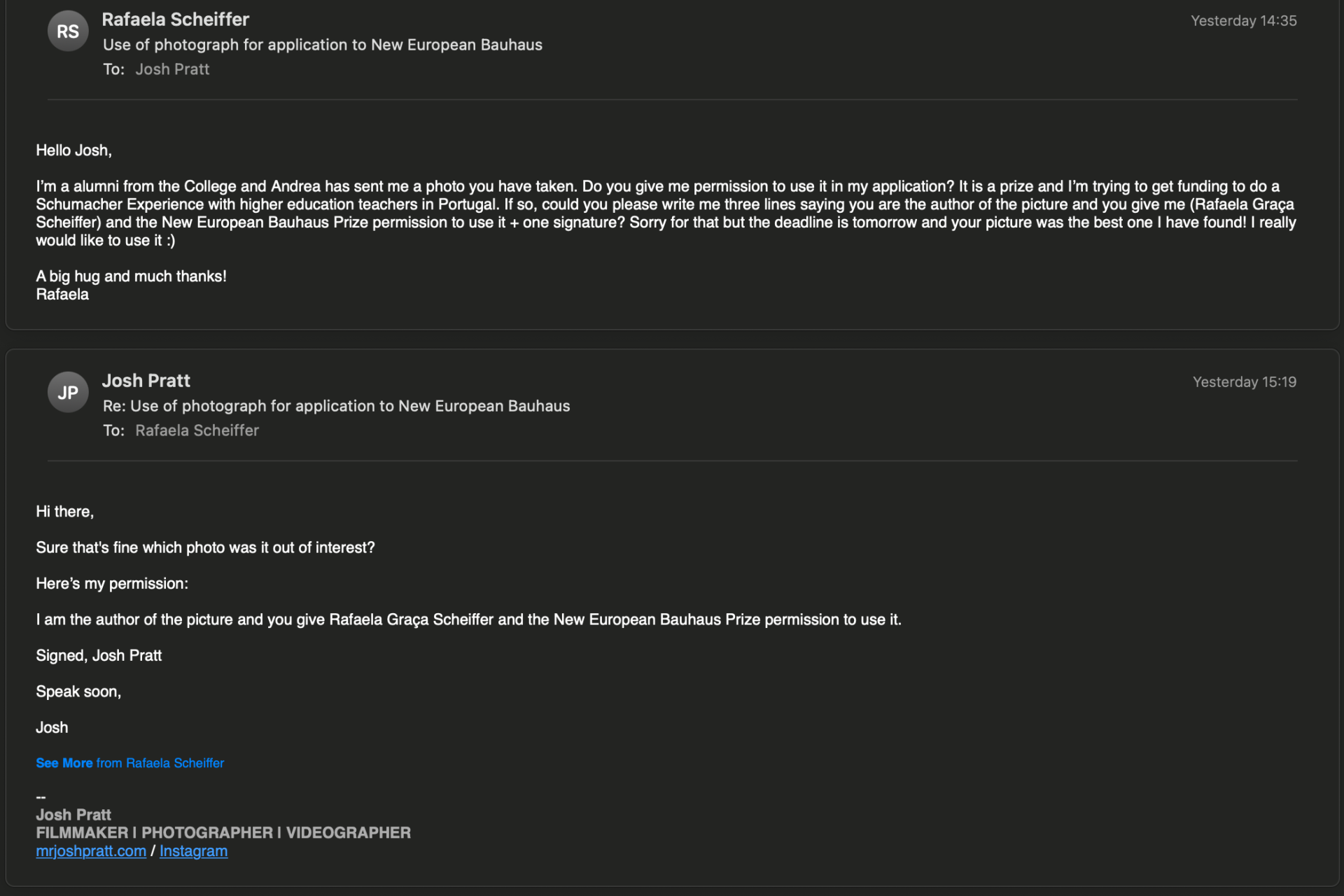This screenshot has height=896, width=1344.
Task: Click the FILMMAKER PHOTOGRAPHER VIDEOGRAPHER signature title
Action: 223,833
